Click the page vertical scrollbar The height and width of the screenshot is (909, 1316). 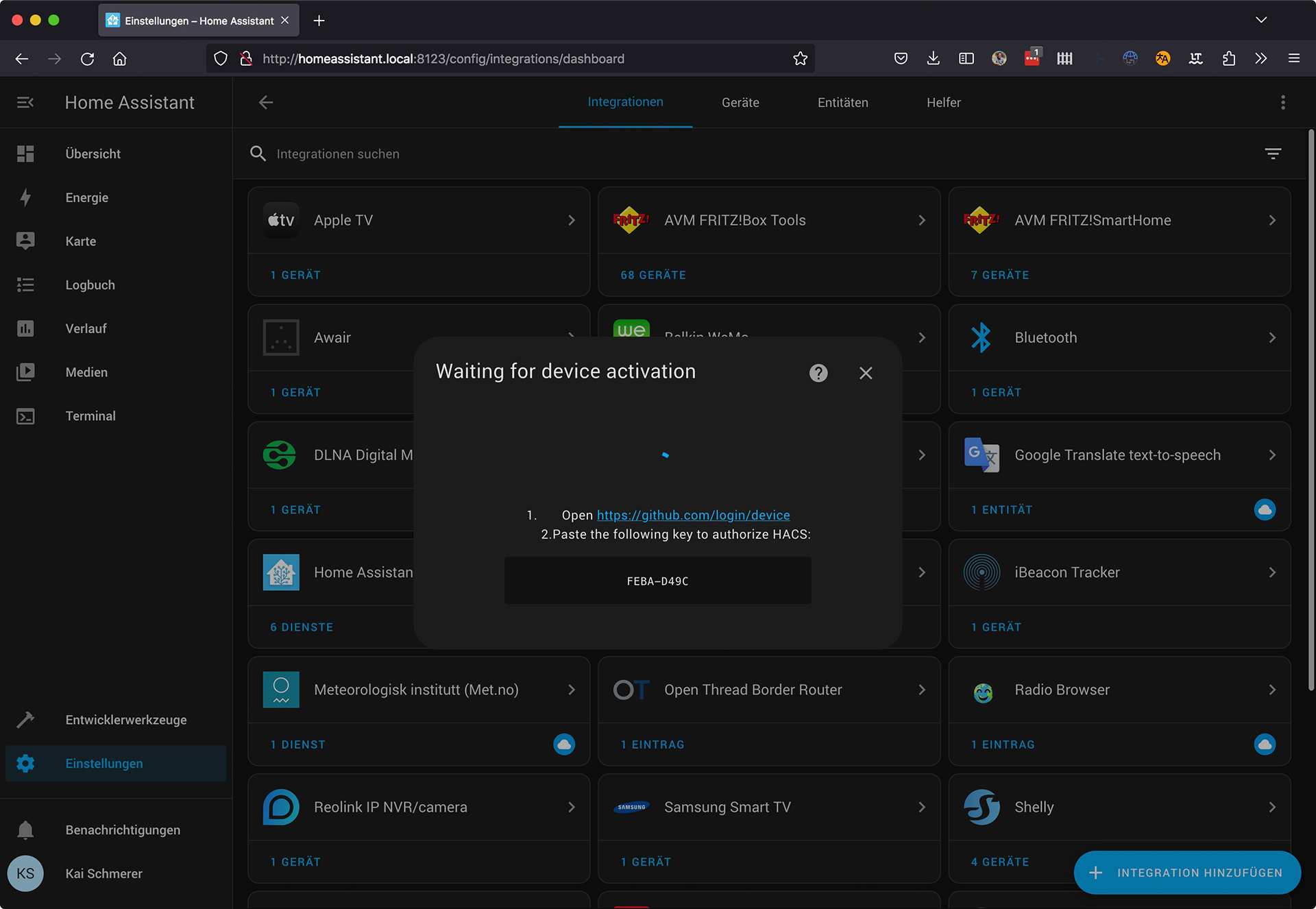point(1311,411)
